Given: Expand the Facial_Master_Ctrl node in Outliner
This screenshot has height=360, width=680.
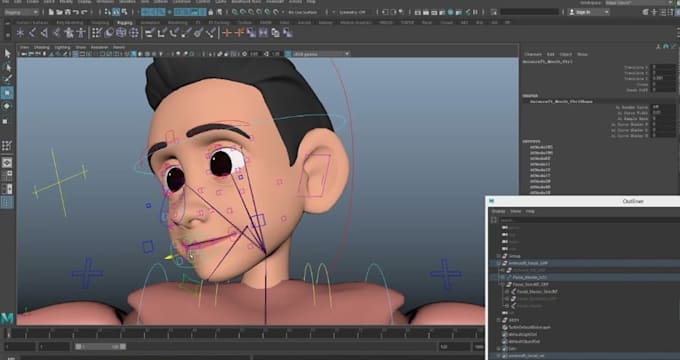Looking at the screenshot, I should pyautogui.click(x=503, y=277).
